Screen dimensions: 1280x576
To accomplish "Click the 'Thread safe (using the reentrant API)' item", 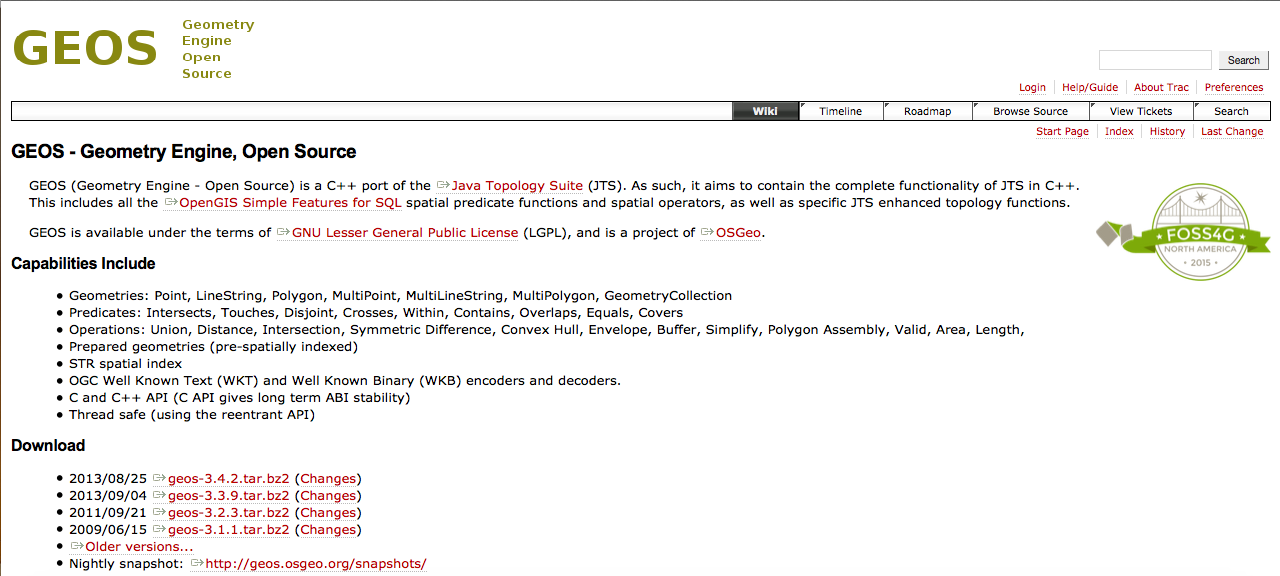I will click(192, 415).
